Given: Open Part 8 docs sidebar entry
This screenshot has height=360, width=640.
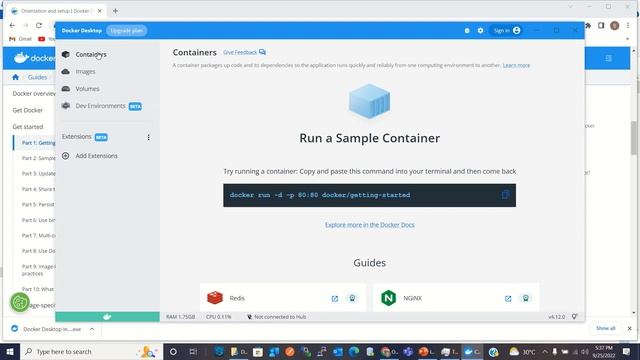Looking at the screenshot, I should [38, 251].
